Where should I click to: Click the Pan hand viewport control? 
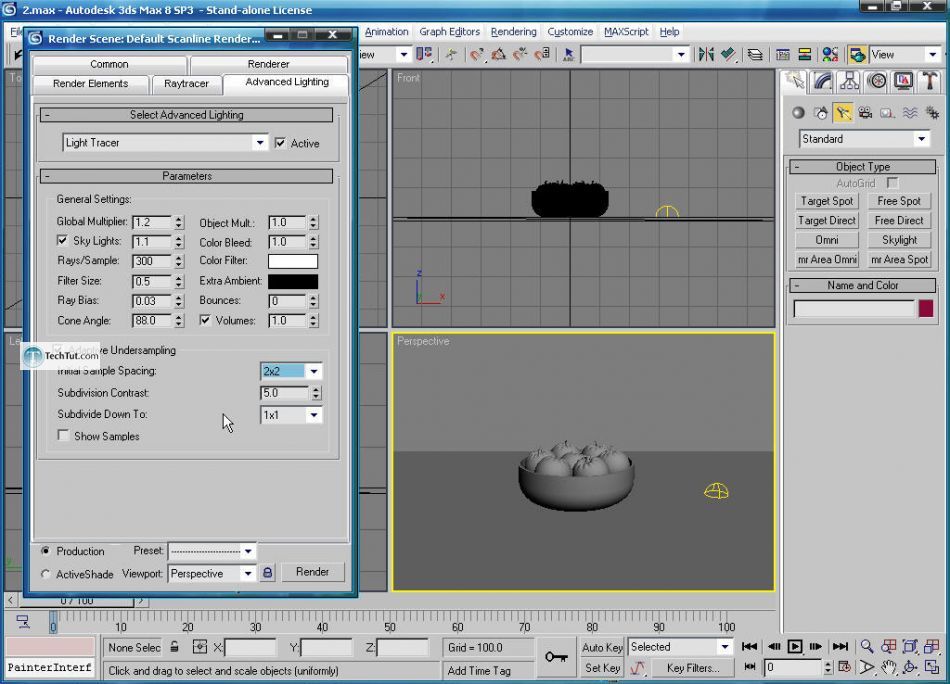[889, 668]
